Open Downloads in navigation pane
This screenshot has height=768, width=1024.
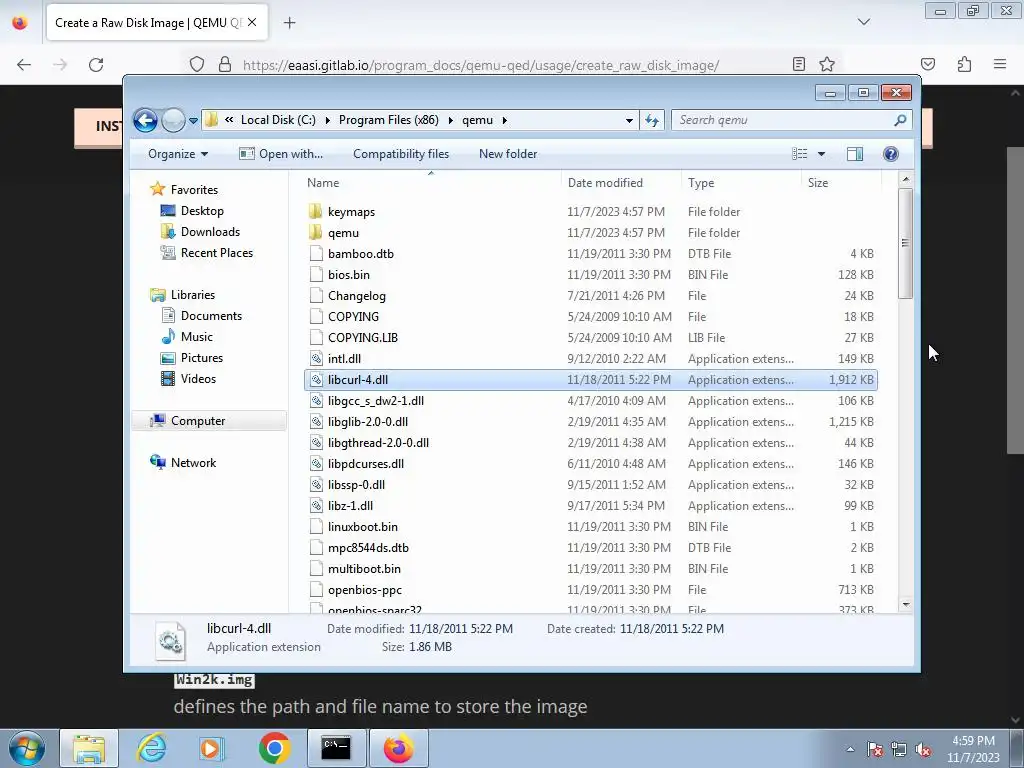[210, 232]
